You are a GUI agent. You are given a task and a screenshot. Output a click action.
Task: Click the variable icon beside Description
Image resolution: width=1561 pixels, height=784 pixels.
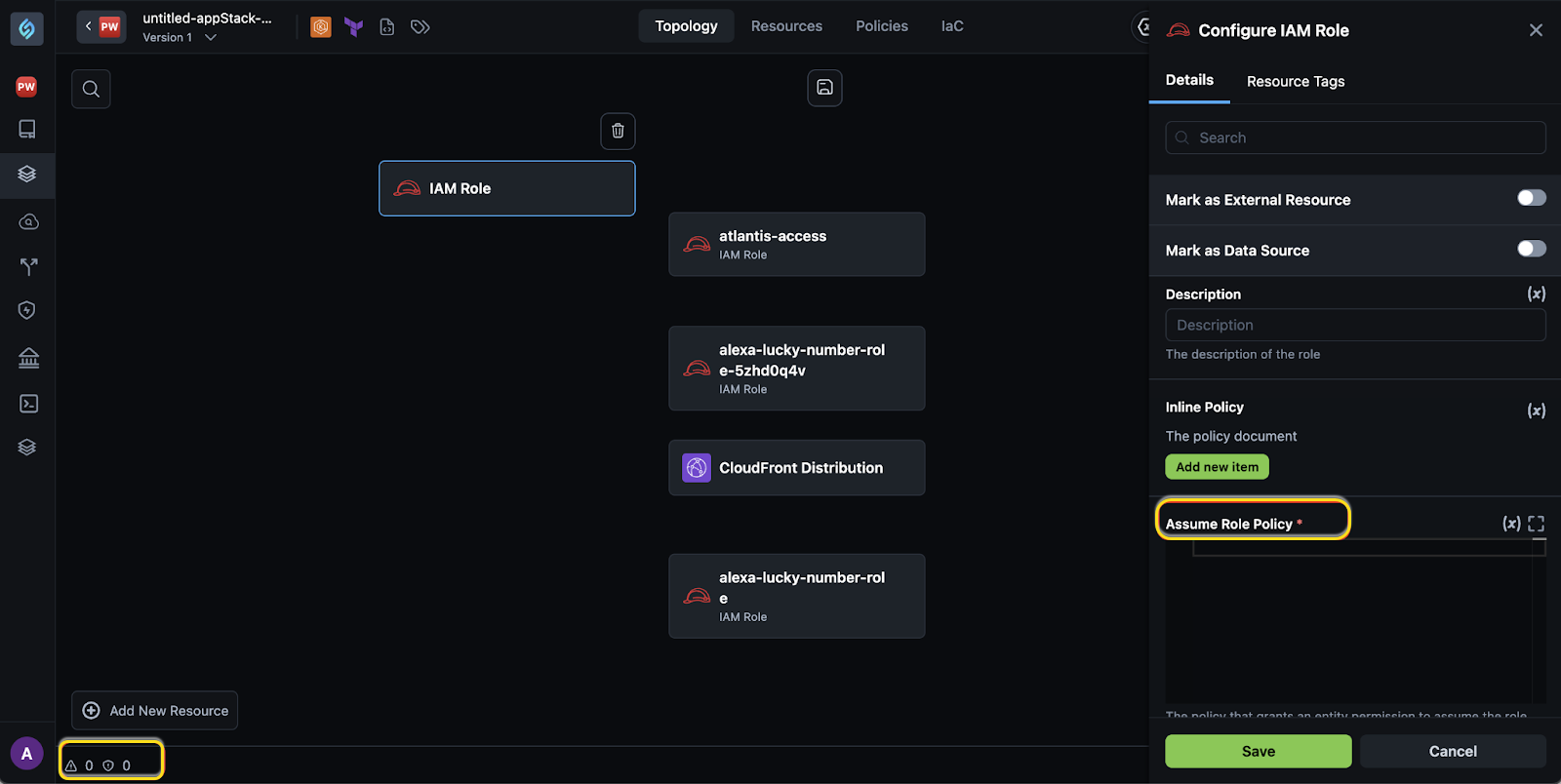pos(1537,294)
